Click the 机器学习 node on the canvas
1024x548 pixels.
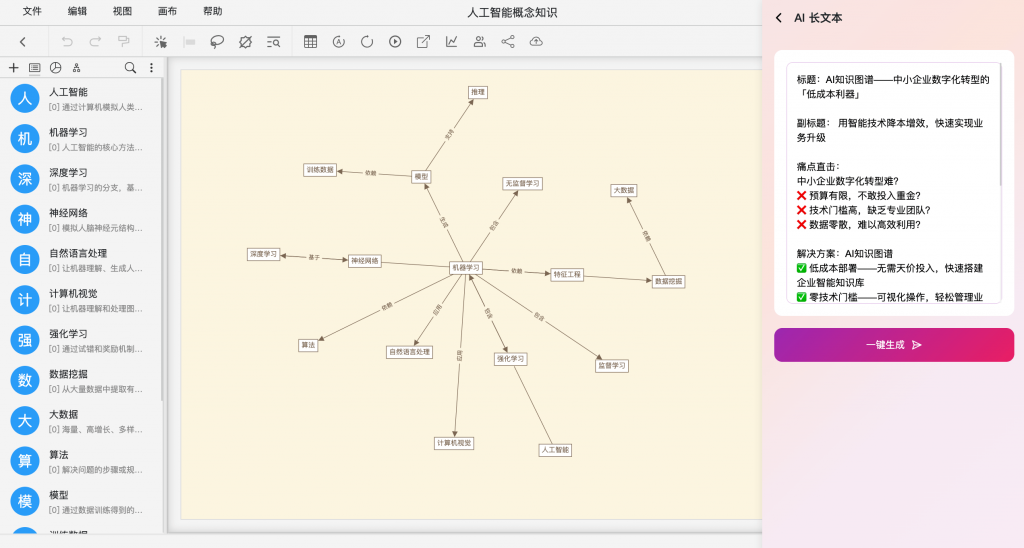(466, 268)
